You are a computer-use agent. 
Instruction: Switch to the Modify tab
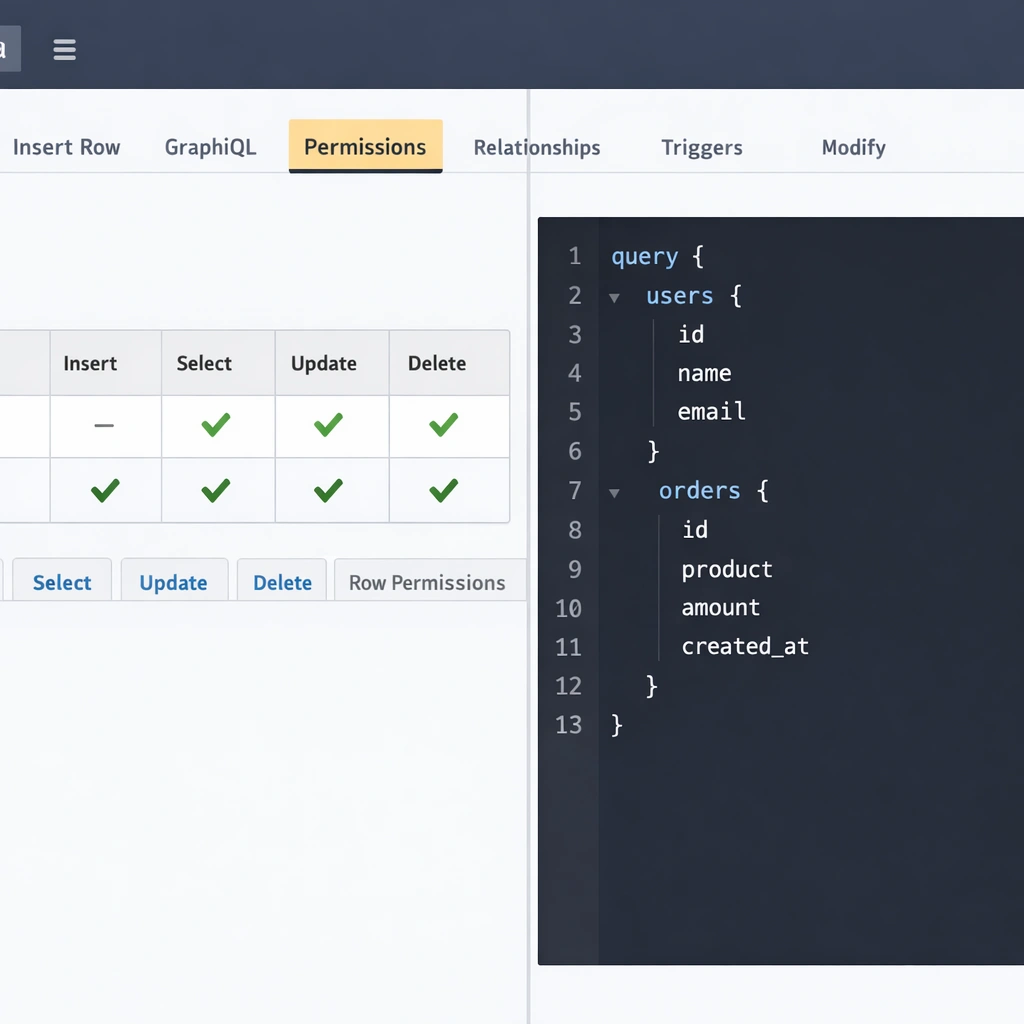(x=853, y=148)
